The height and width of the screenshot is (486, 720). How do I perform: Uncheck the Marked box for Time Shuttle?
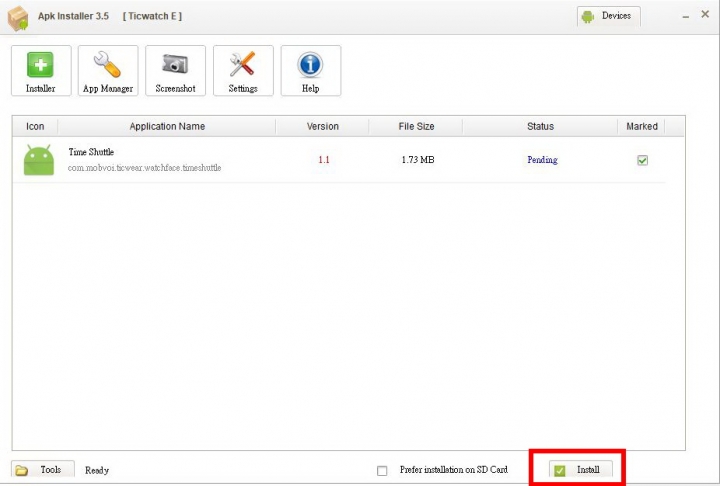point(642,160)
